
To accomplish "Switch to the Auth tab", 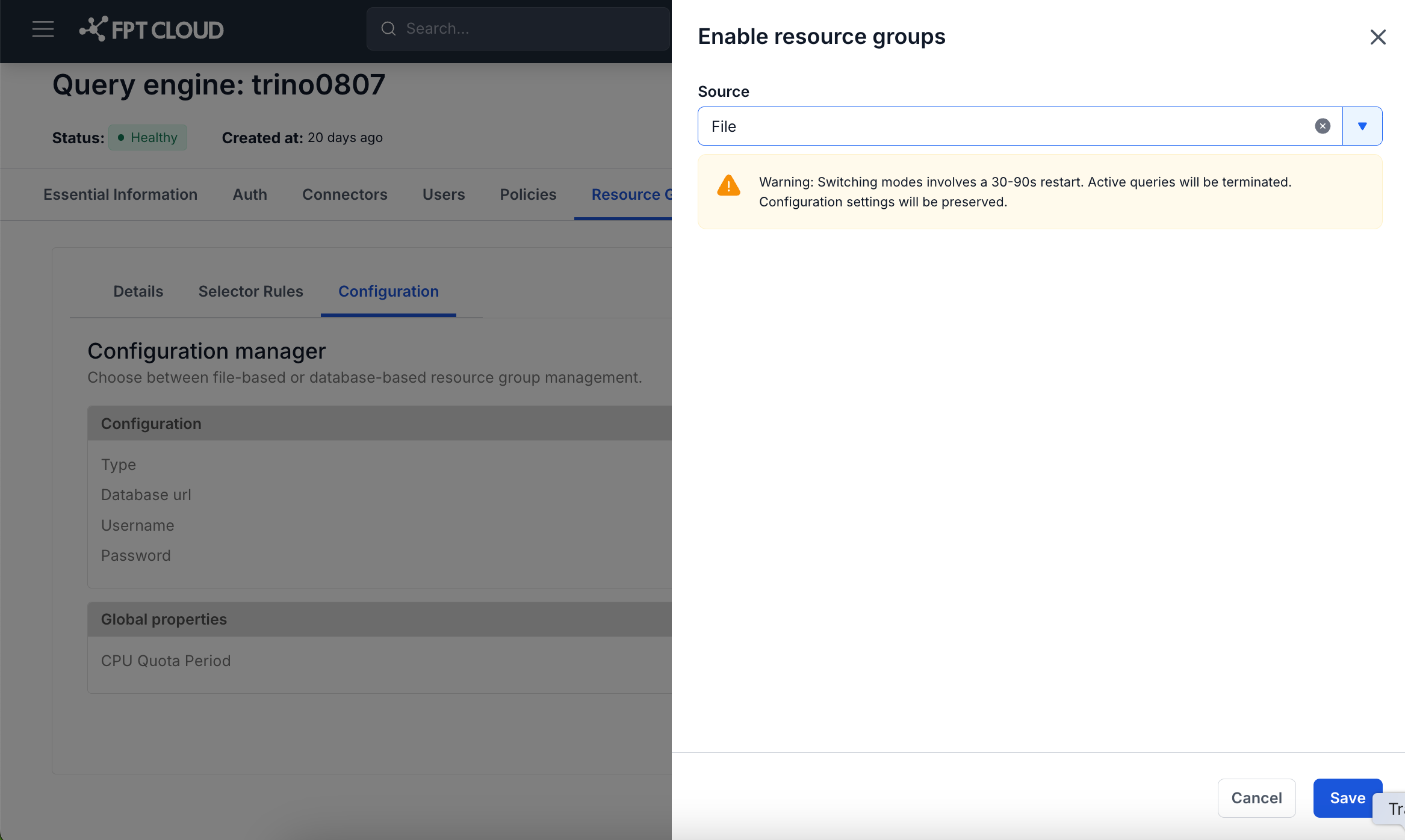I will [250, 194].
